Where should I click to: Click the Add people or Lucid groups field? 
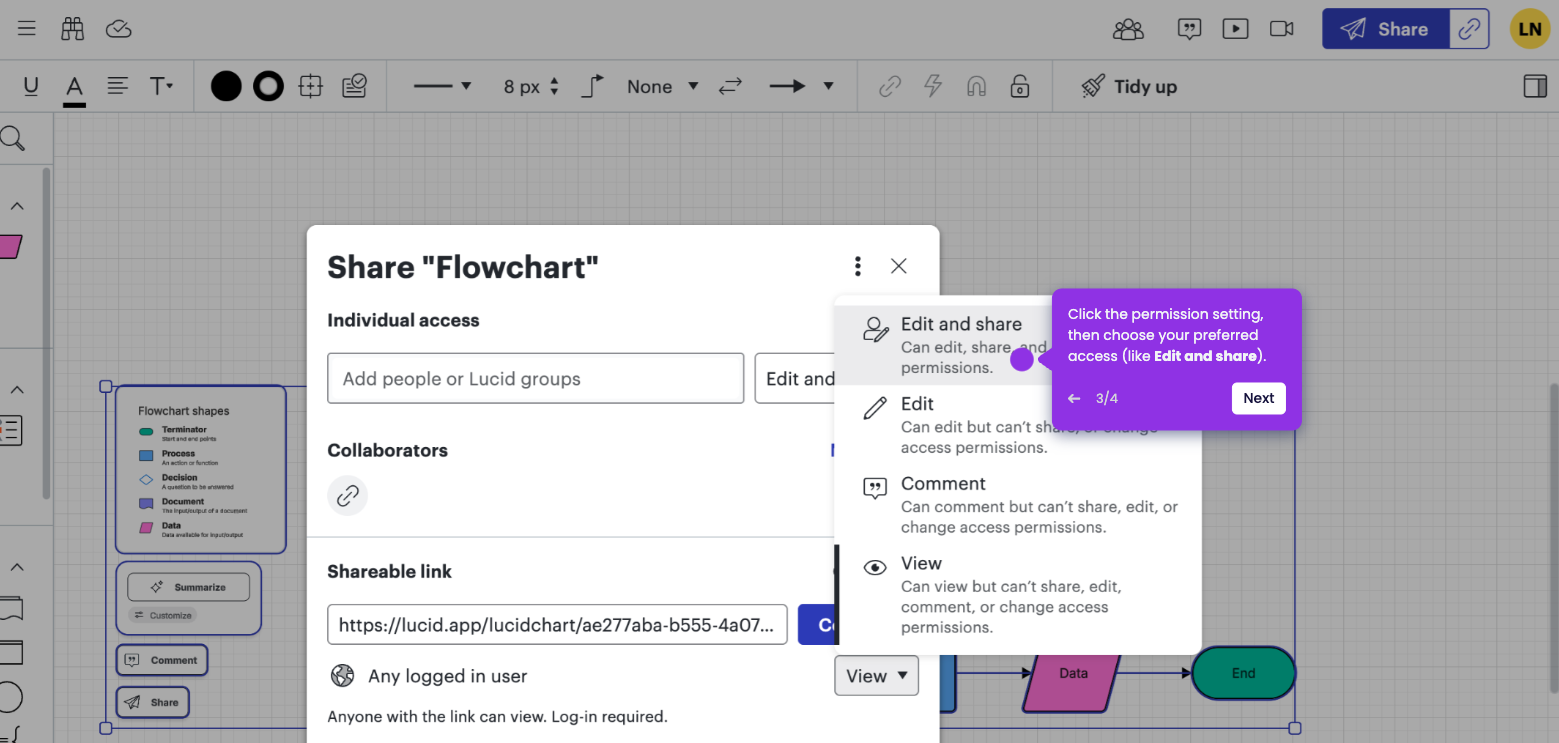click(535, 378)
